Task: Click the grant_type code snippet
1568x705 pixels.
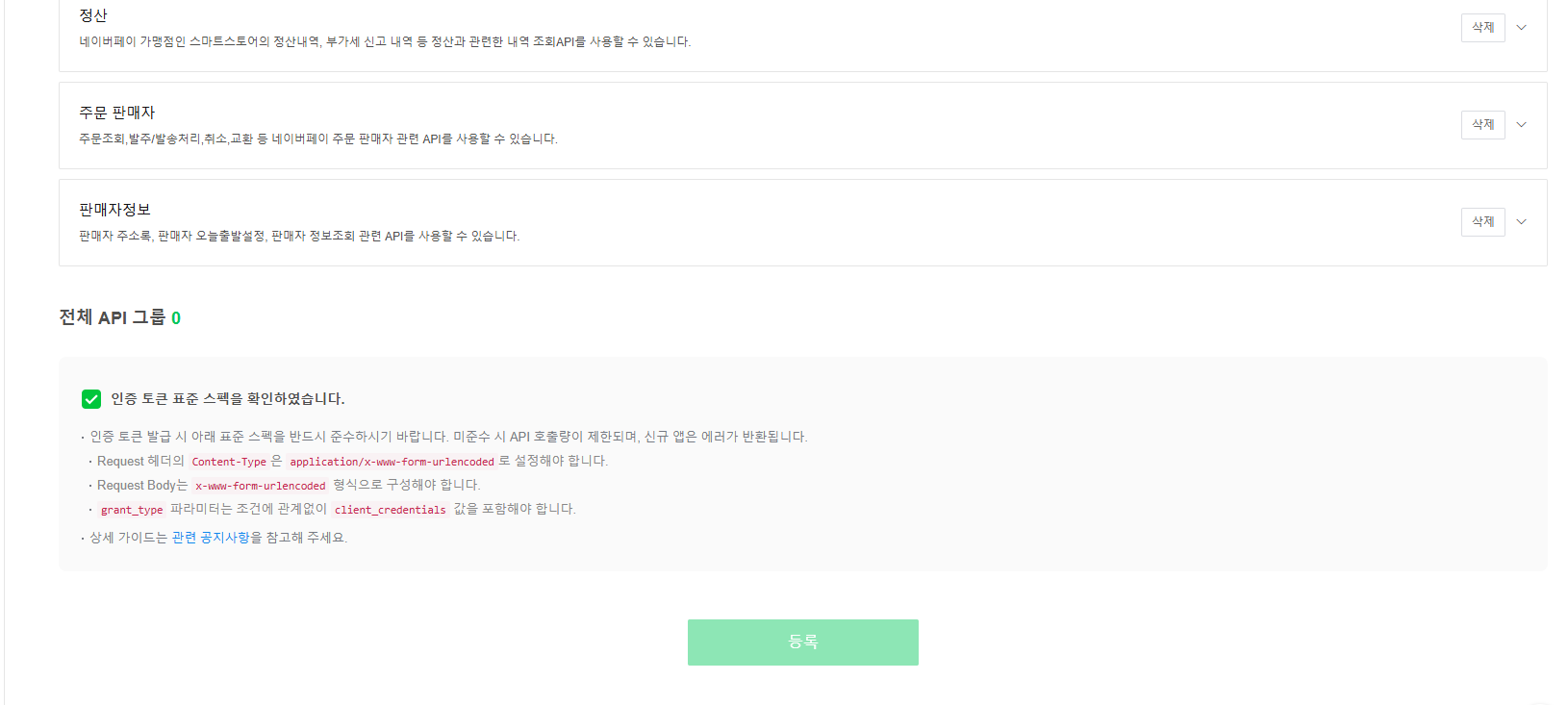Action: (x=132, y=510)
